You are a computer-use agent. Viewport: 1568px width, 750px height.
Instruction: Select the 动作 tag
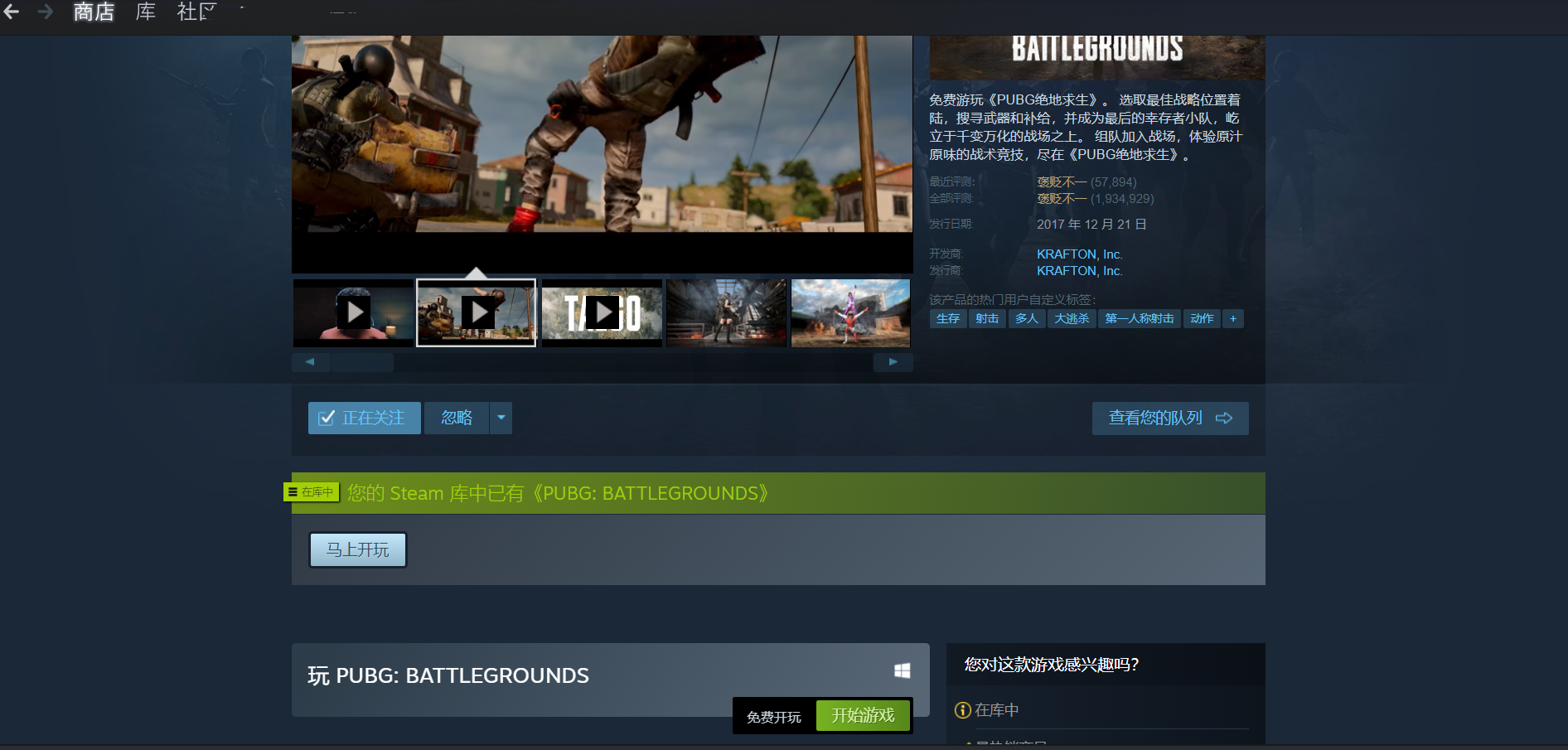point(1202,318)
